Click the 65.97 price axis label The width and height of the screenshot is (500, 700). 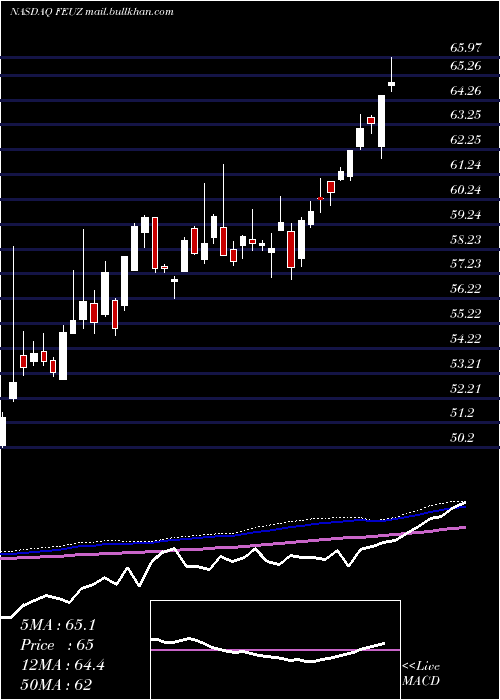(x=466, y=48)
